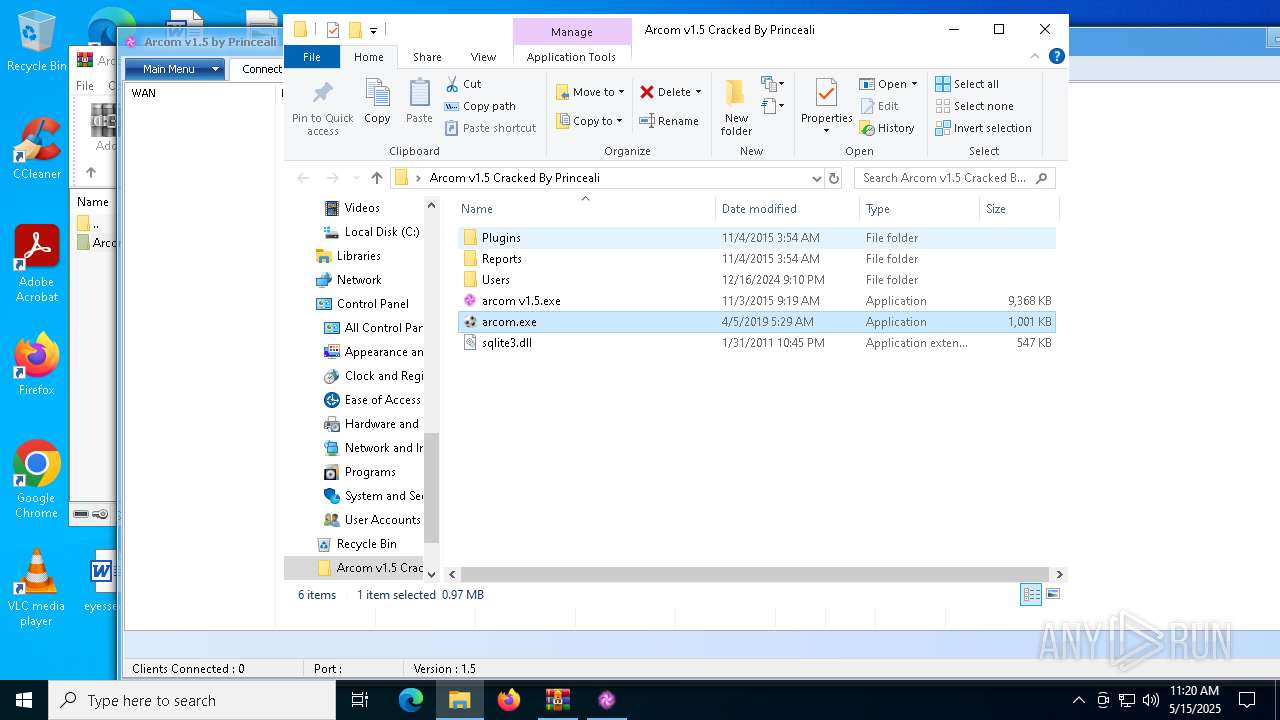Switch to details view icon

pyautogui.click(x=1030, y=594)
